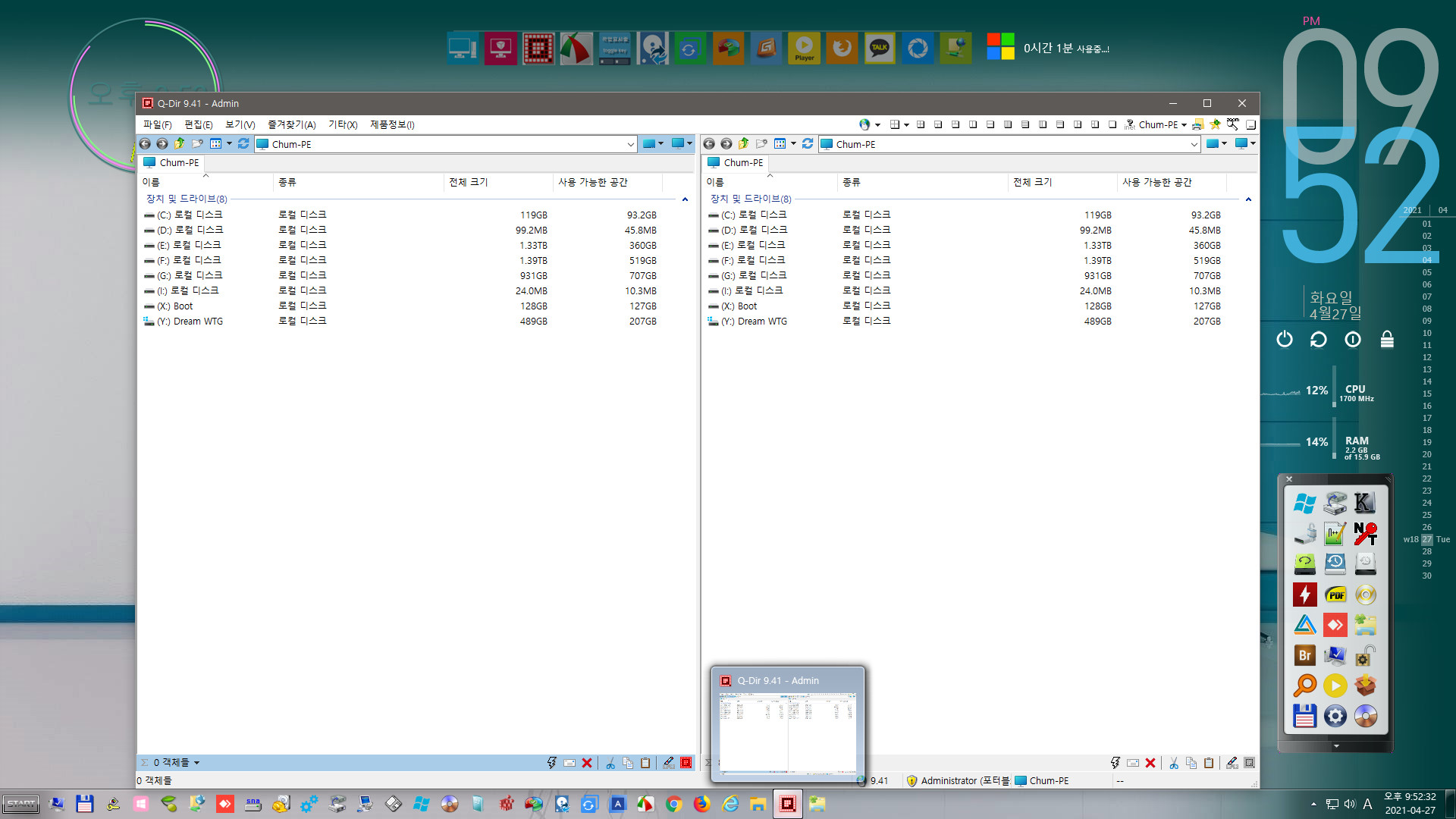Click the Player icon in the top dock
This screenshot has width=1456, height=819.
pos(804,49)
